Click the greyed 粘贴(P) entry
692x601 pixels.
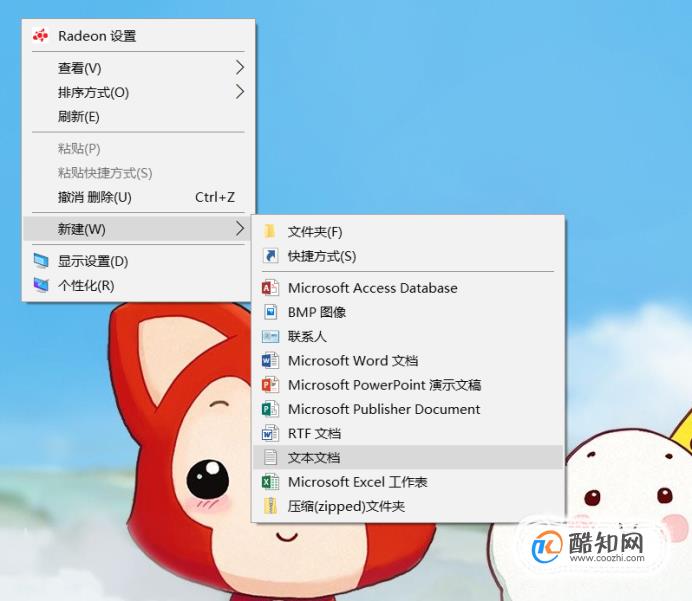[138, 148]
